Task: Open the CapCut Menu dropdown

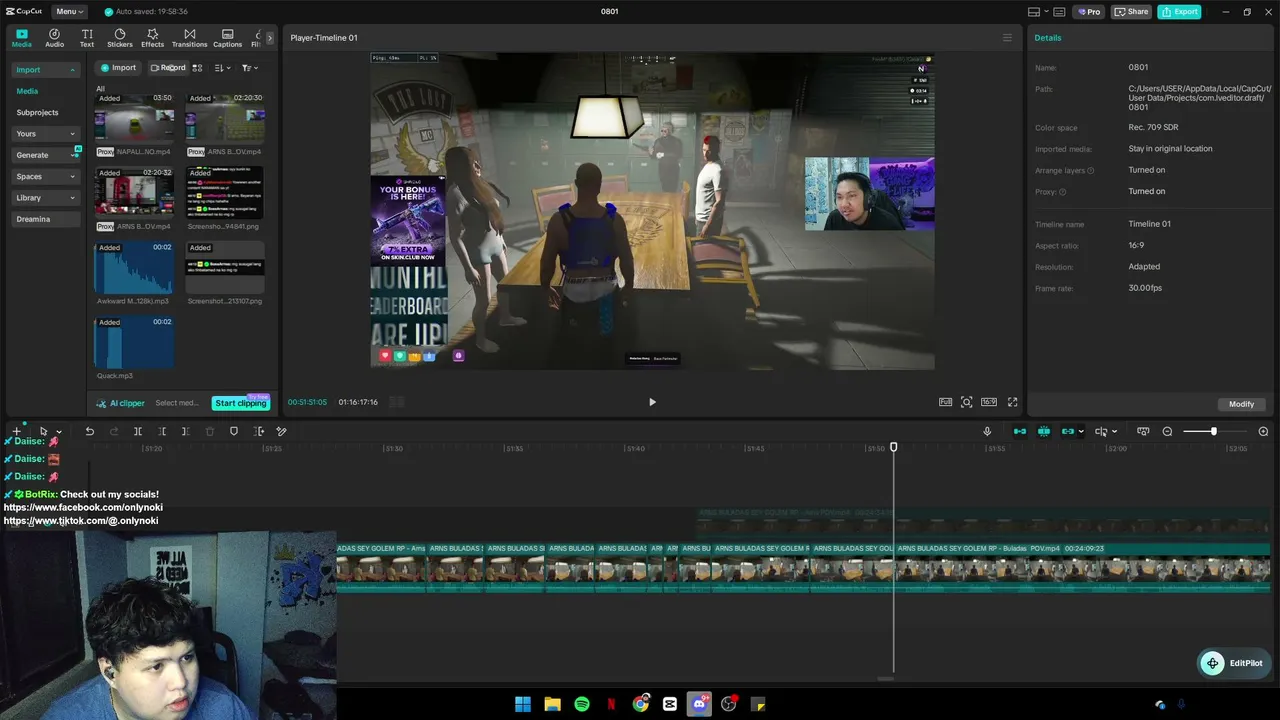Action: (69, 12)
